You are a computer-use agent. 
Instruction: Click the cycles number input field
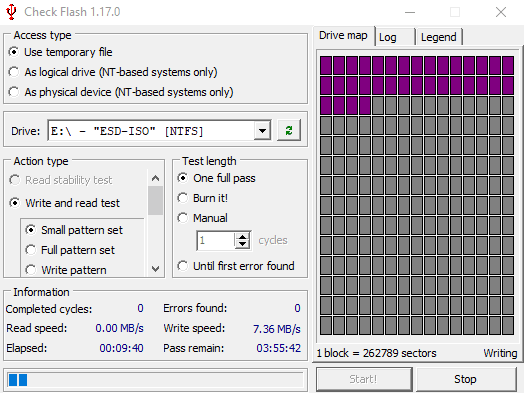click(x=216, y=240)
